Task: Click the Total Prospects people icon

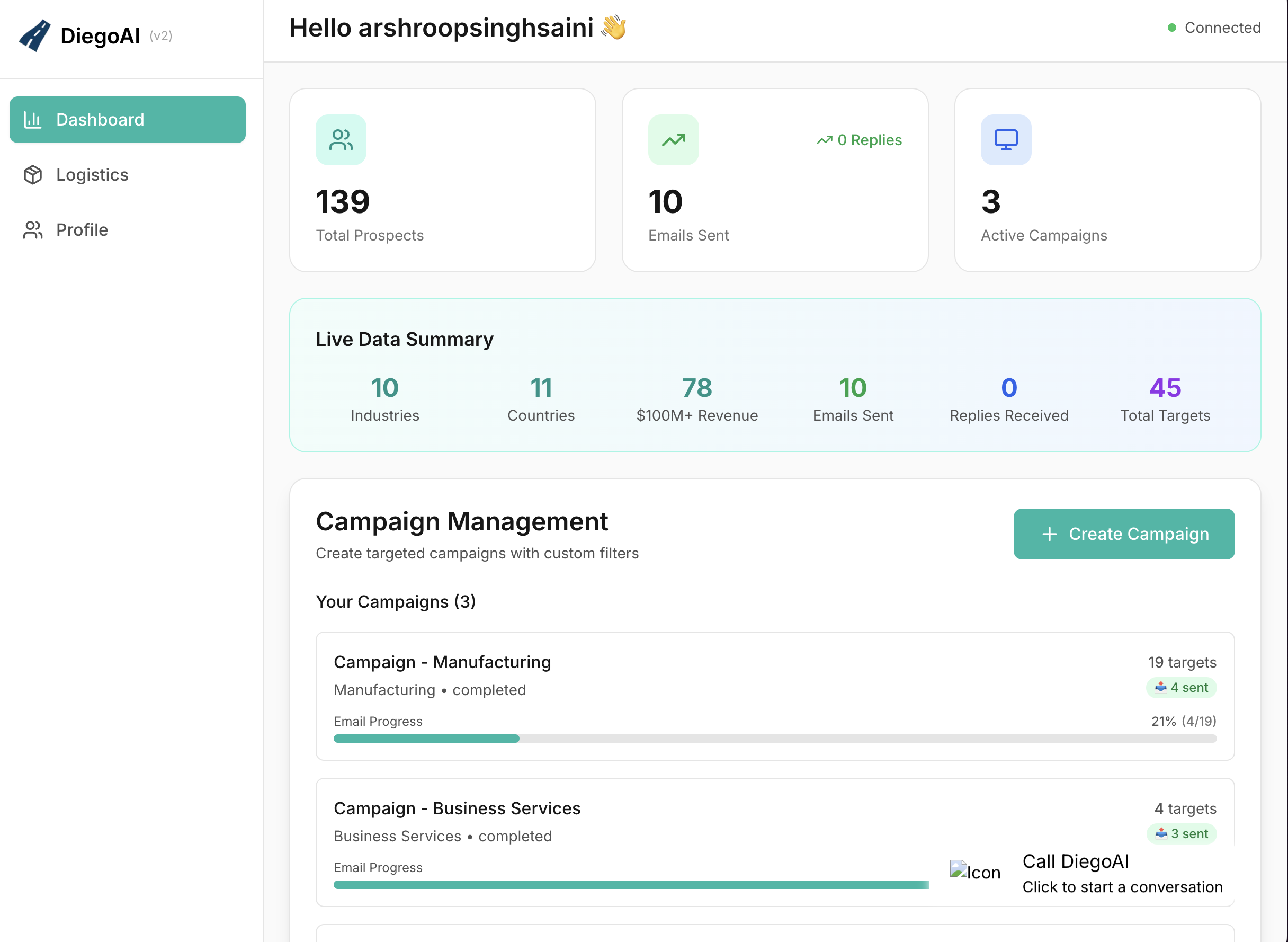Action: pos(341,140)
